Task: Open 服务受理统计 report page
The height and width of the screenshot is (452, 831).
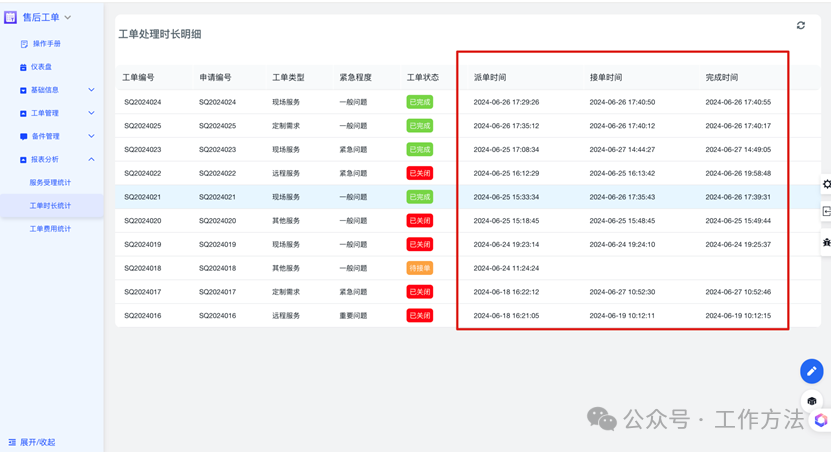Action: pyautogui.click(x=50, y=182)
